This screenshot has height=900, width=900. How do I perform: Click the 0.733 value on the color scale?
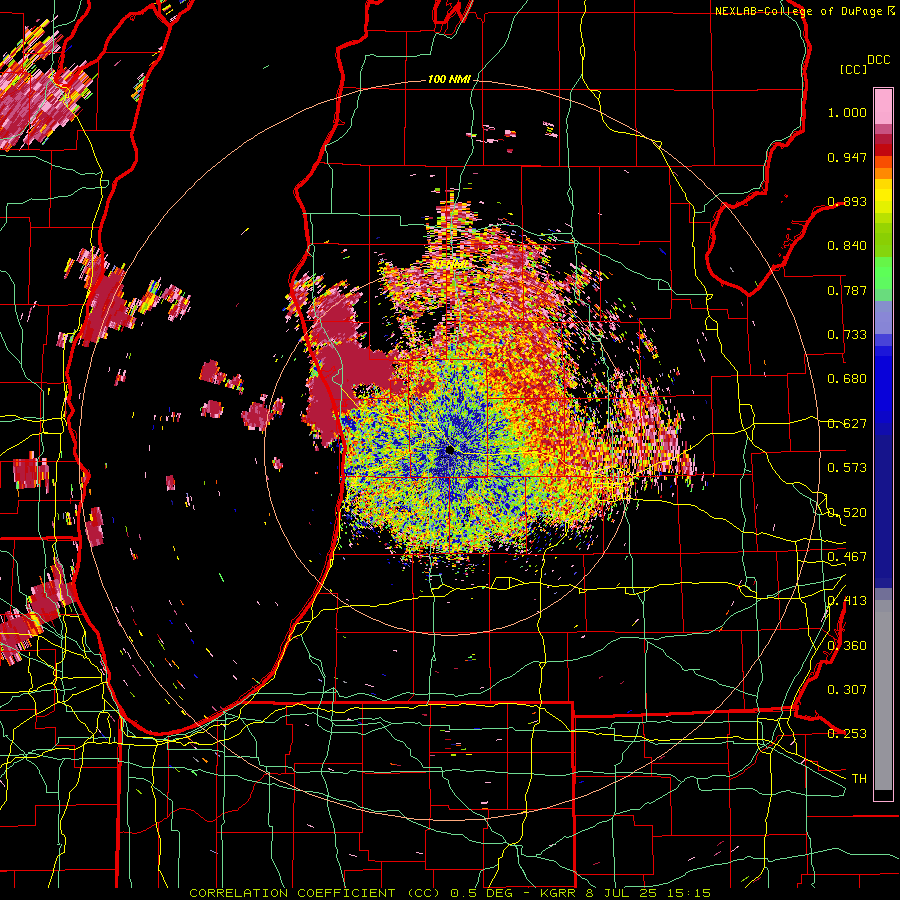coord(847,335)
